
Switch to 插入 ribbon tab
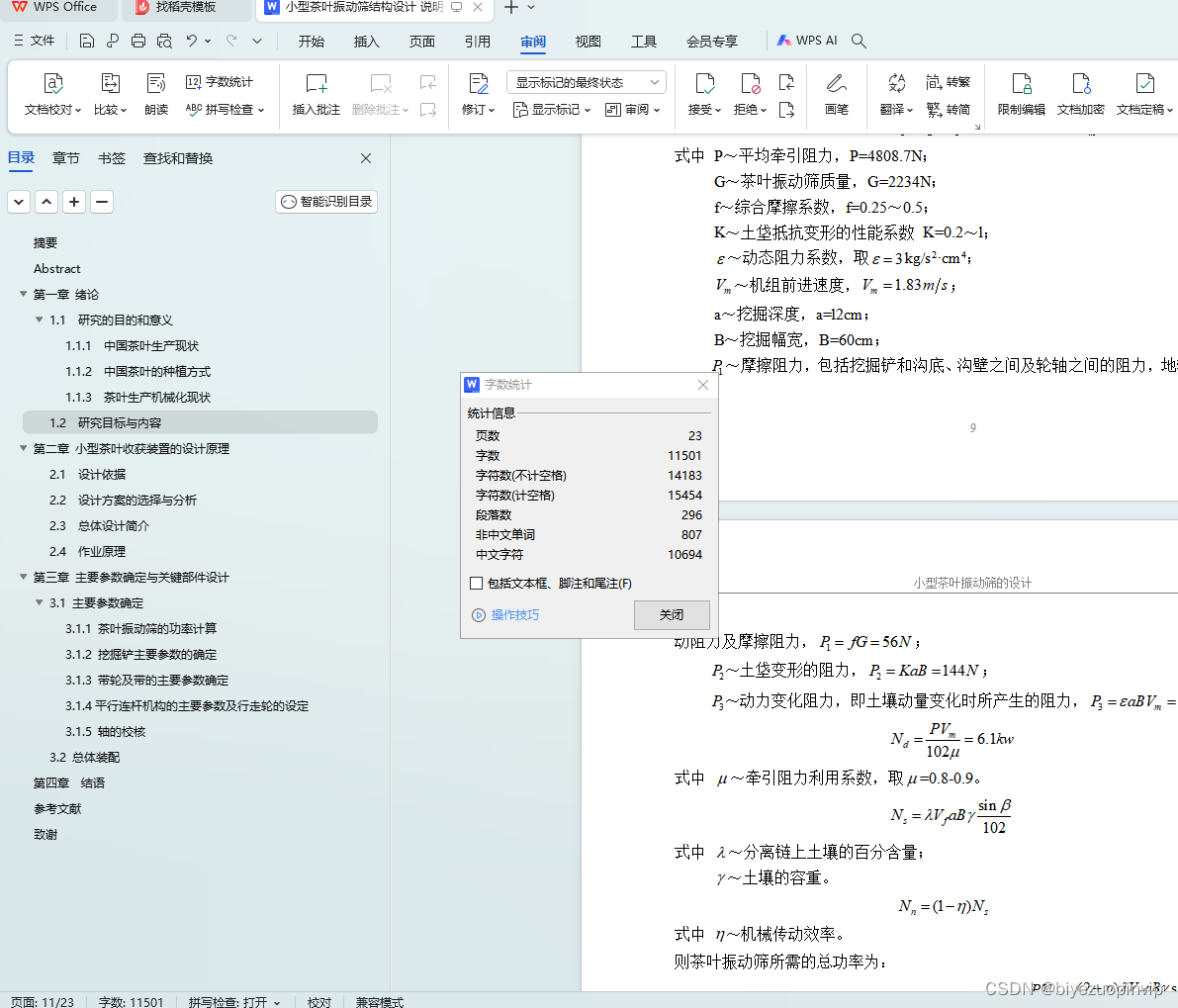click(367, 42)
